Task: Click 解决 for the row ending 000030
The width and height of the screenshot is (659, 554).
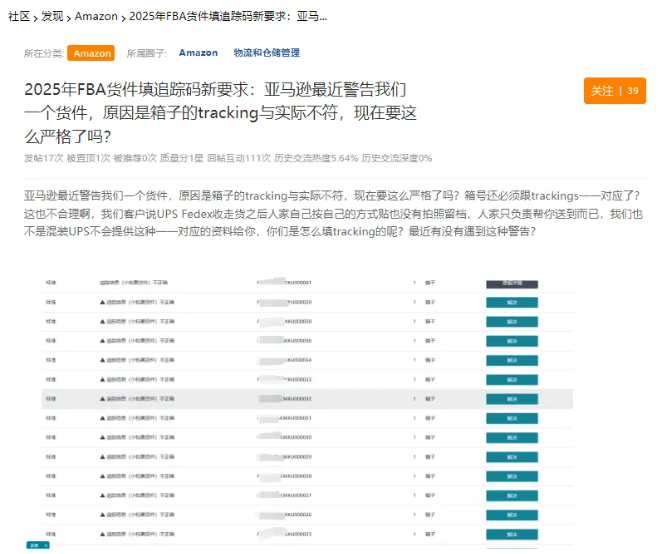Action: [512, 438]
